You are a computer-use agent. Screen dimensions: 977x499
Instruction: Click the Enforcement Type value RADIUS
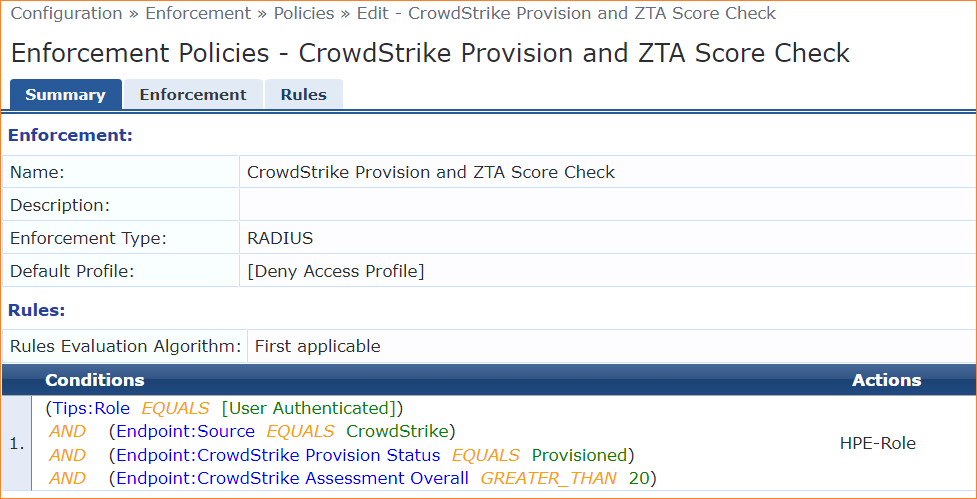click(x=280, y=238)
